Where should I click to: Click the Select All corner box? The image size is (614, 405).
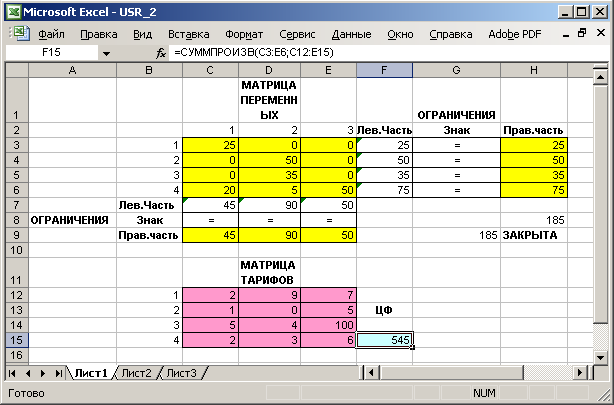coord(17,70)
